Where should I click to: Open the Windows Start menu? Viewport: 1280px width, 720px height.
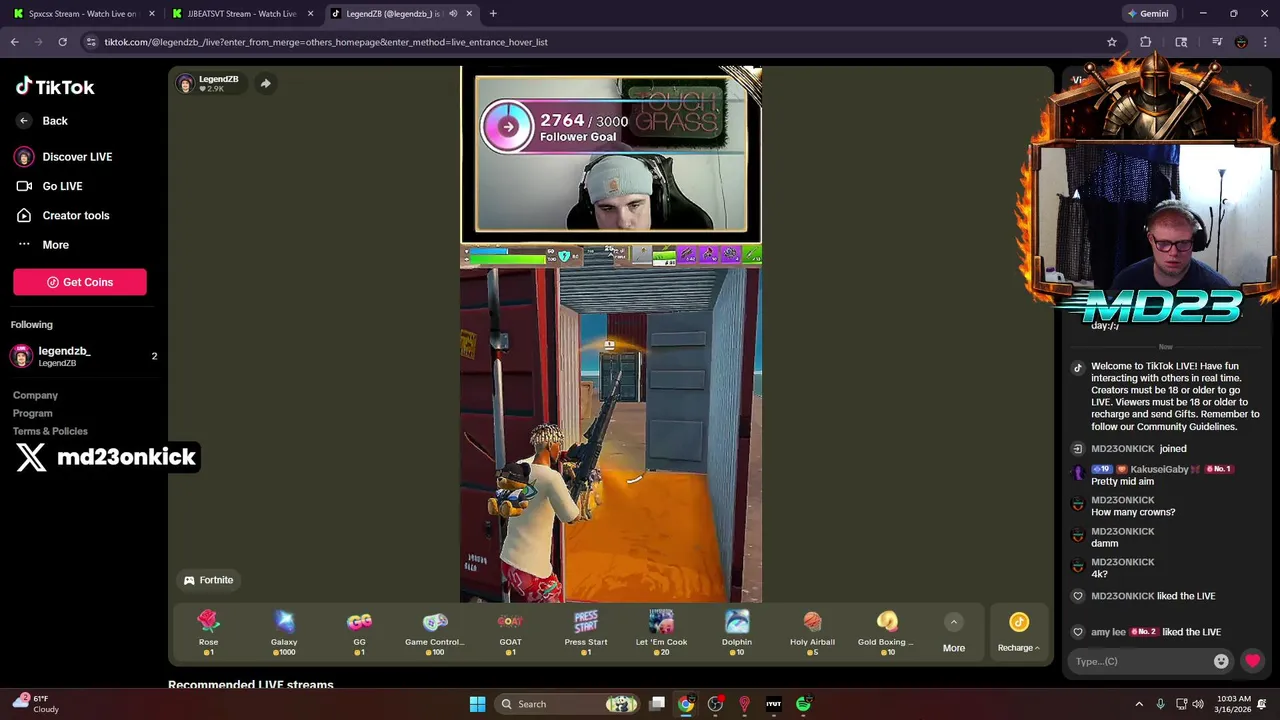(477, 704)
